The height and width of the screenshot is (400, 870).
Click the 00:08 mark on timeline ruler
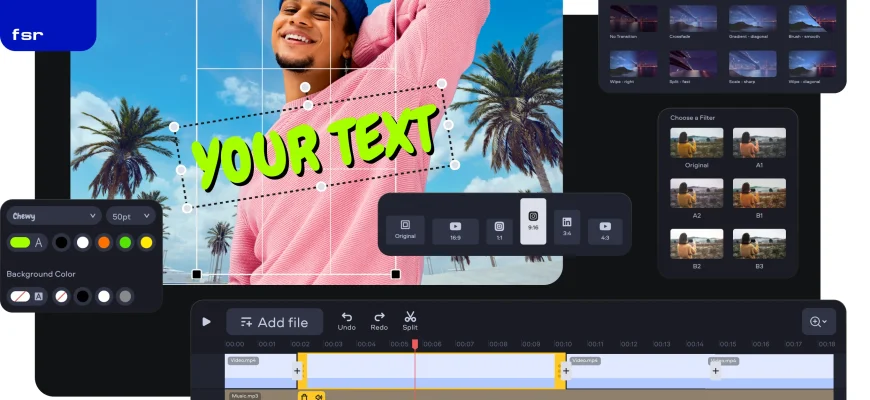(498, 344)
